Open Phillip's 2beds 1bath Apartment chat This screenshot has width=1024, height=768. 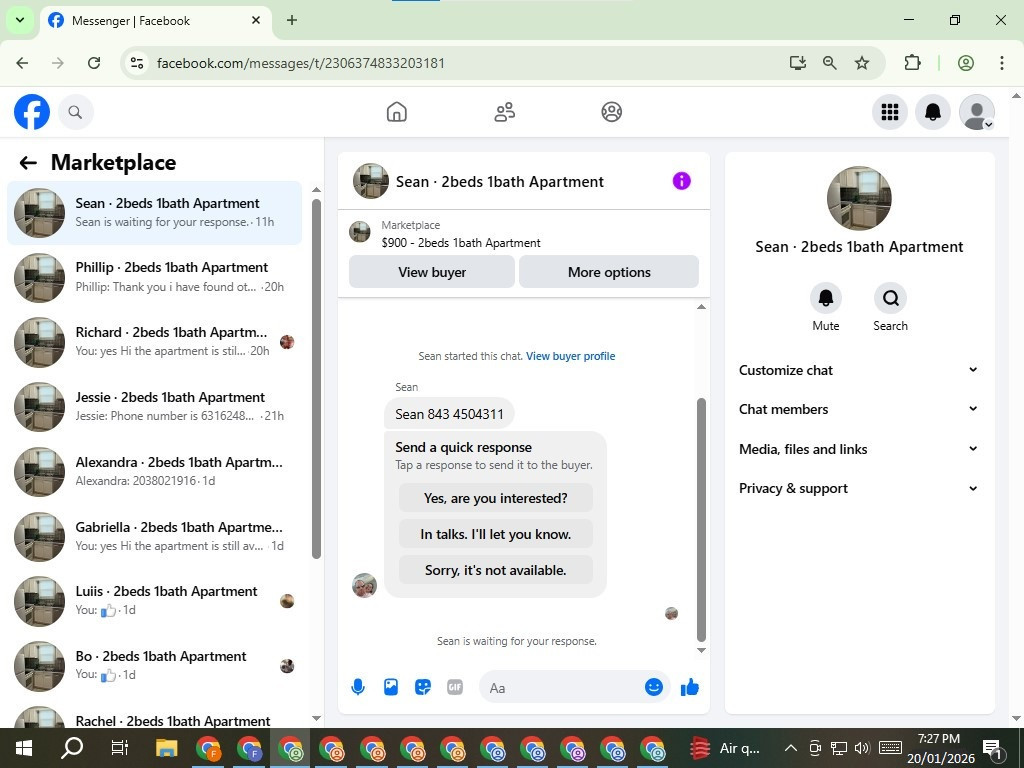pos(155,278)
